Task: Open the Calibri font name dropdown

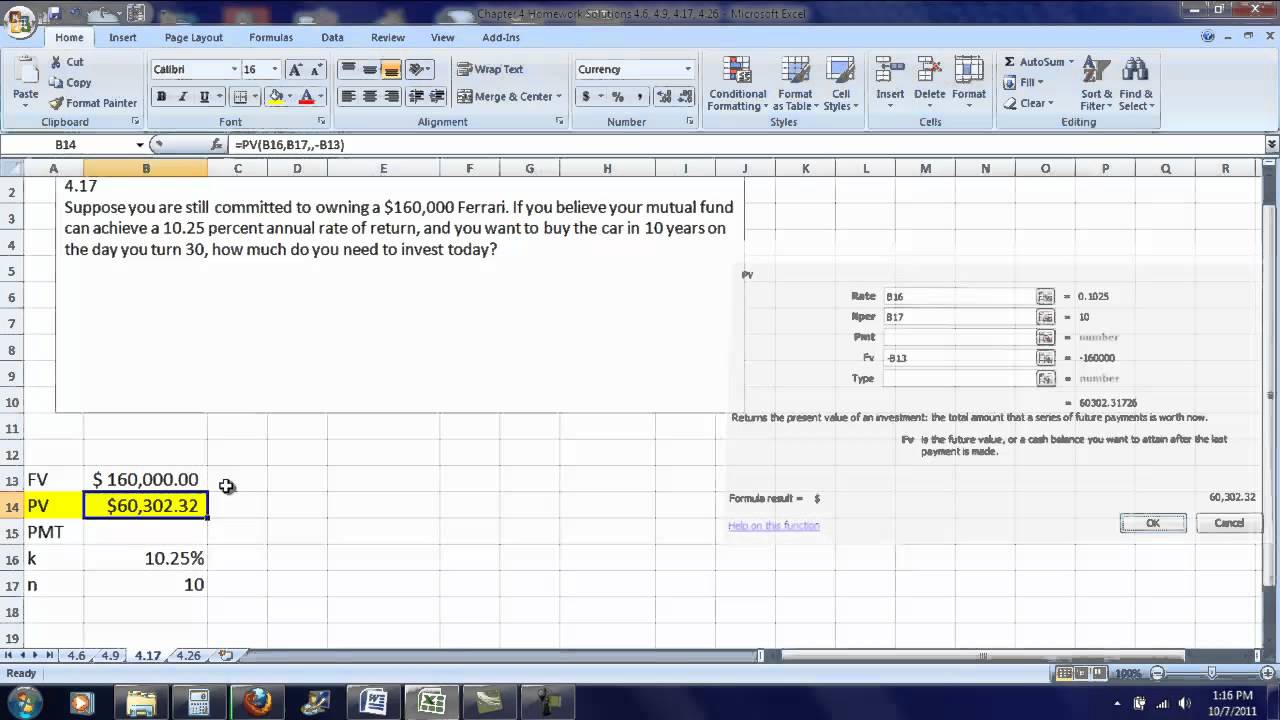Action: point(234,69)
